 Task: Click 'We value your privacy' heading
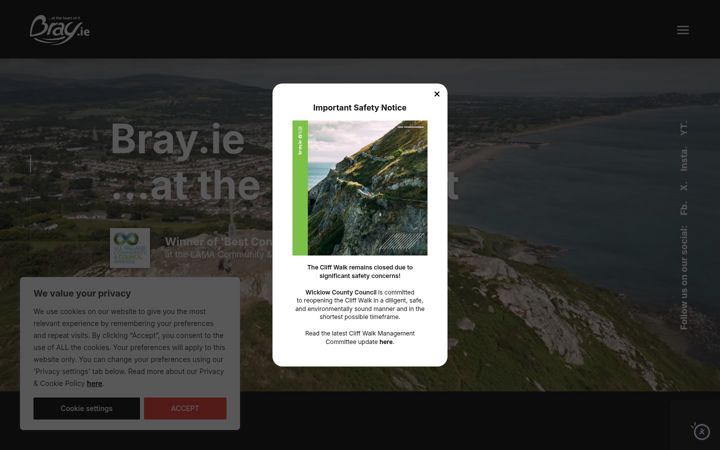tap(82, 293)
